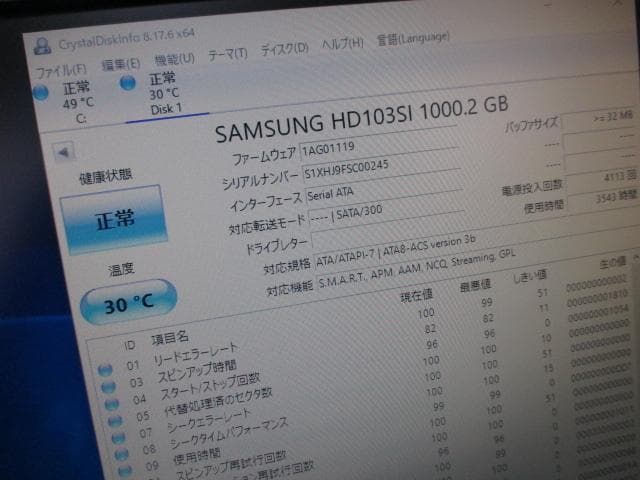
Task: Open the ヘルプ(H) menu
Action: pos(342,44)
